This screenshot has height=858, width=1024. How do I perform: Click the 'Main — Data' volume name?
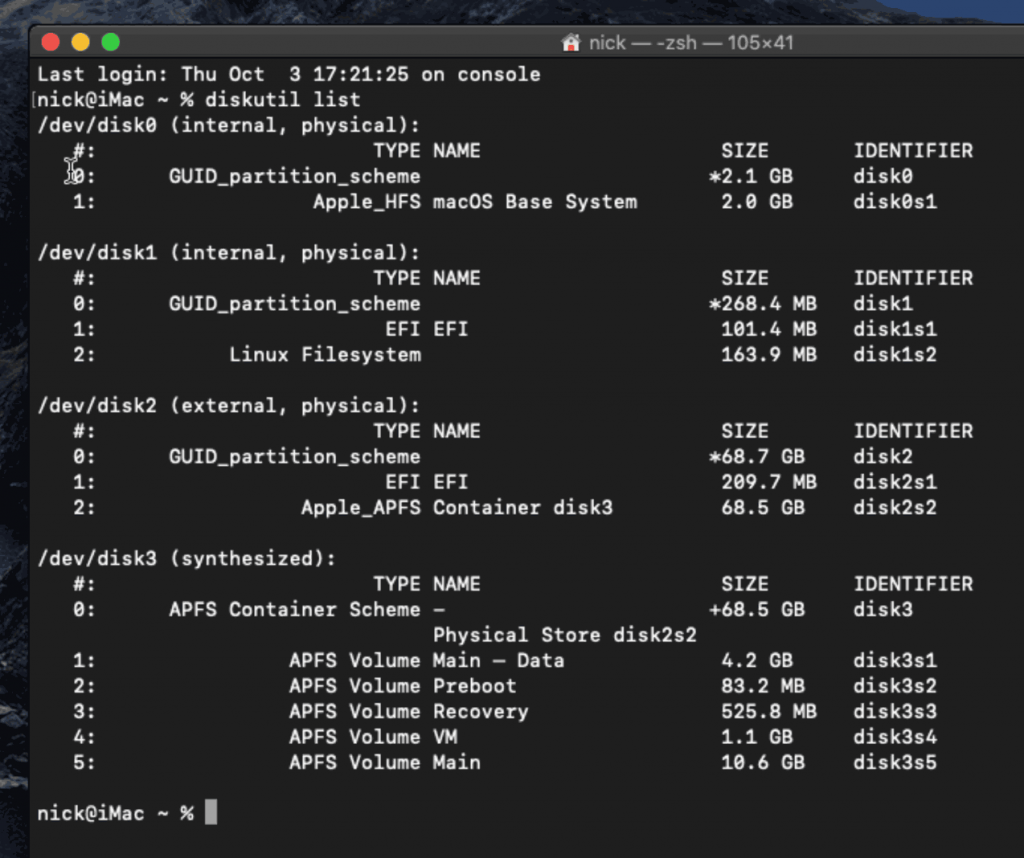(499, 659)
